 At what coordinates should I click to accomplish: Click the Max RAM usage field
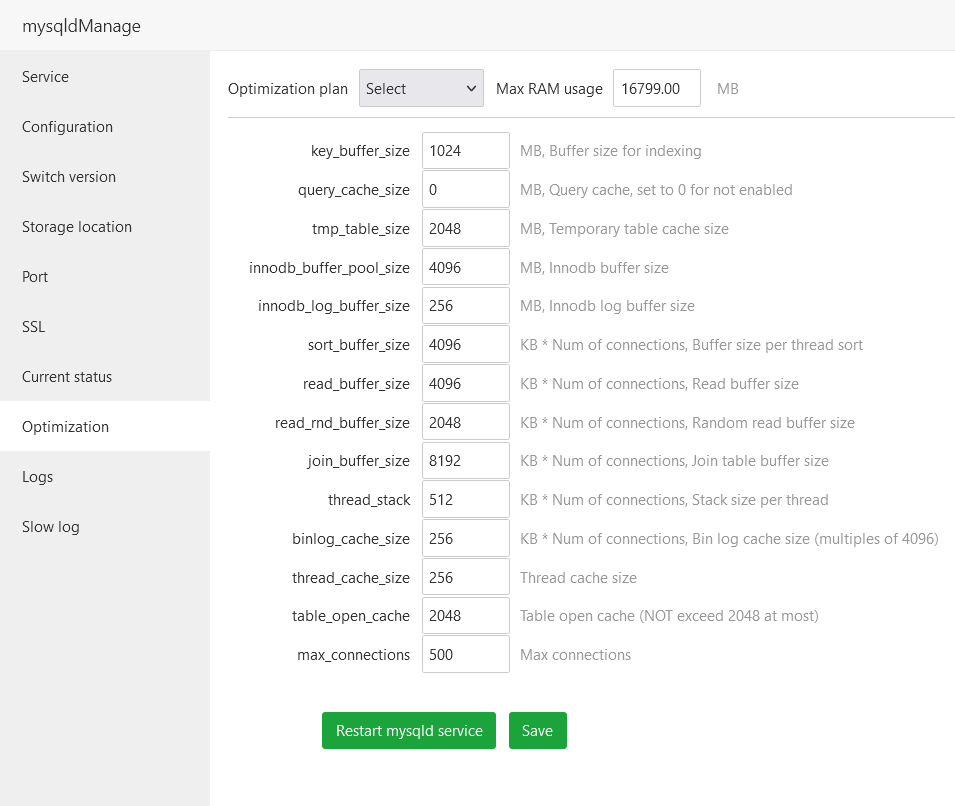click(x=656, y=88)
